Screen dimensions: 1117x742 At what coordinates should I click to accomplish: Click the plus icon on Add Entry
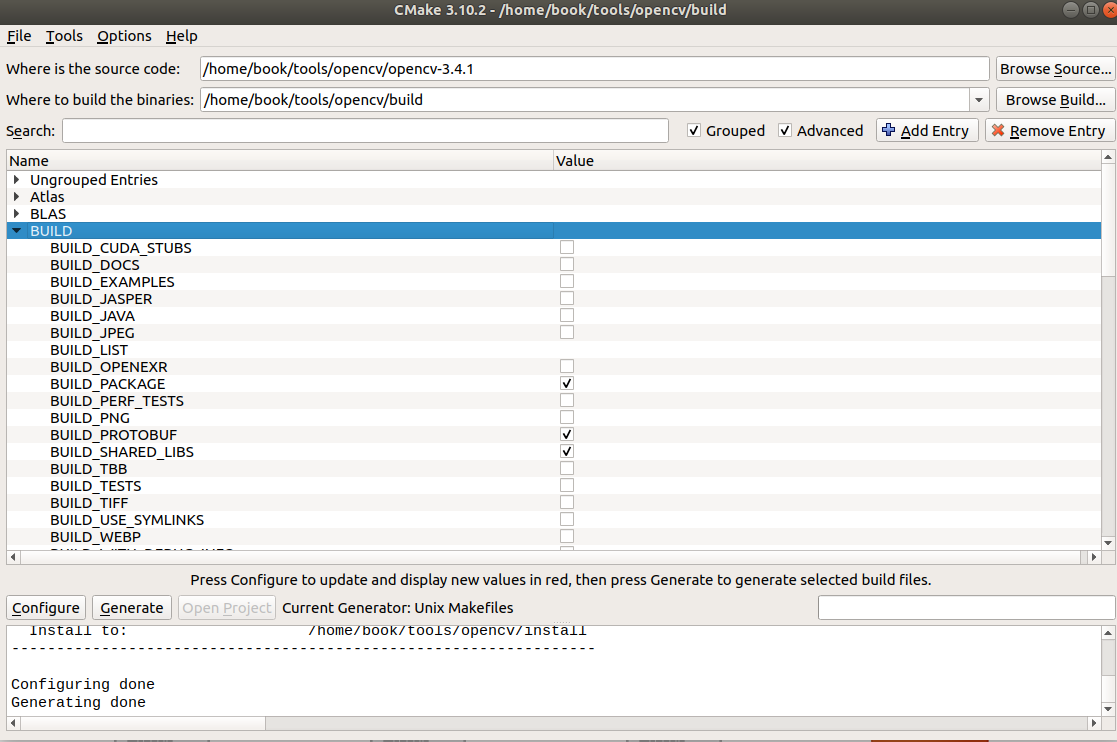pyautogui.click(x=888, y=130)
